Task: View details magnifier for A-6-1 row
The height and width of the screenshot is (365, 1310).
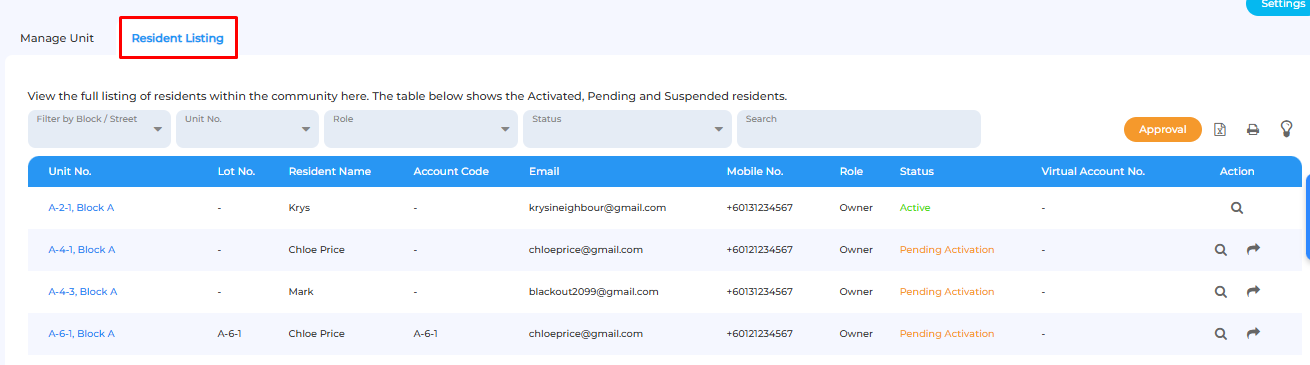Action: coord(1220,334)
